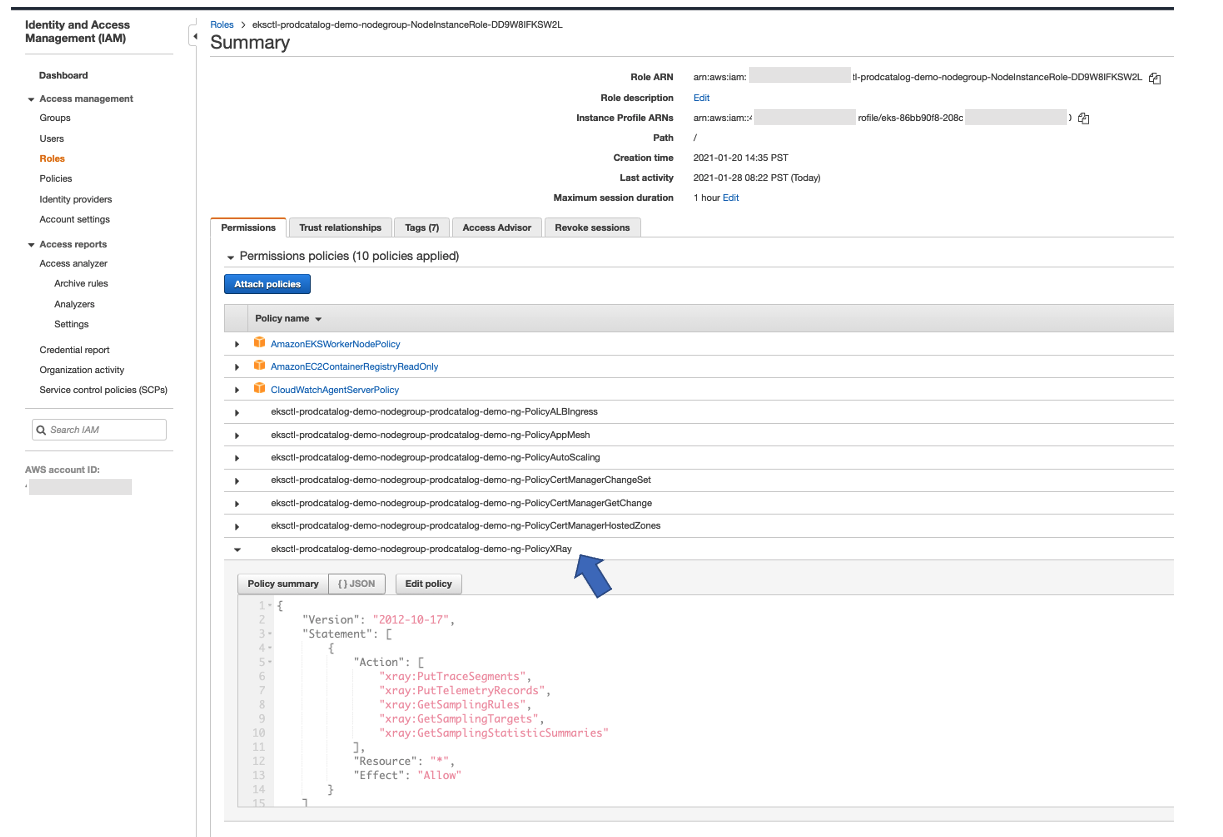This screenshot has height=837, width=1223.
Task: Fold the Statement array on line 3
Action: click(270, 634)
